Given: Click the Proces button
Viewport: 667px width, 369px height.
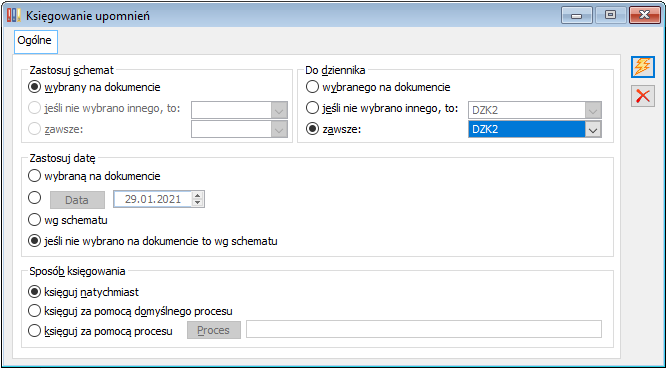Looking at the screenshot, I should point(214,330).
